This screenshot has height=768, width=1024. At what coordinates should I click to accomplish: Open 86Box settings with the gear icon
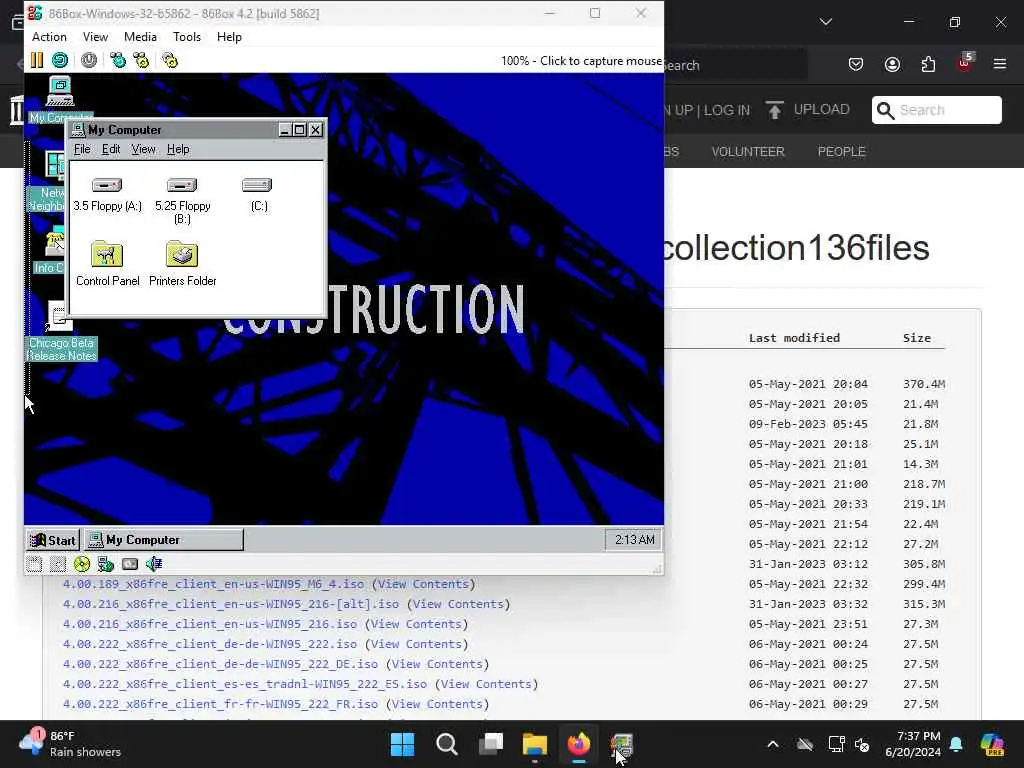(170, 61)
